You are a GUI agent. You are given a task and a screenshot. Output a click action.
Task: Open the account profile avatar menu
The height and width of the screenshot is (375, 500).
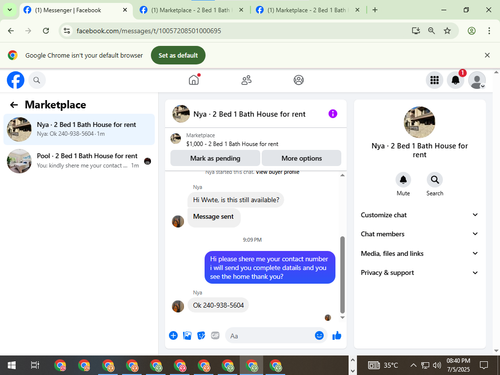(477, 80)
